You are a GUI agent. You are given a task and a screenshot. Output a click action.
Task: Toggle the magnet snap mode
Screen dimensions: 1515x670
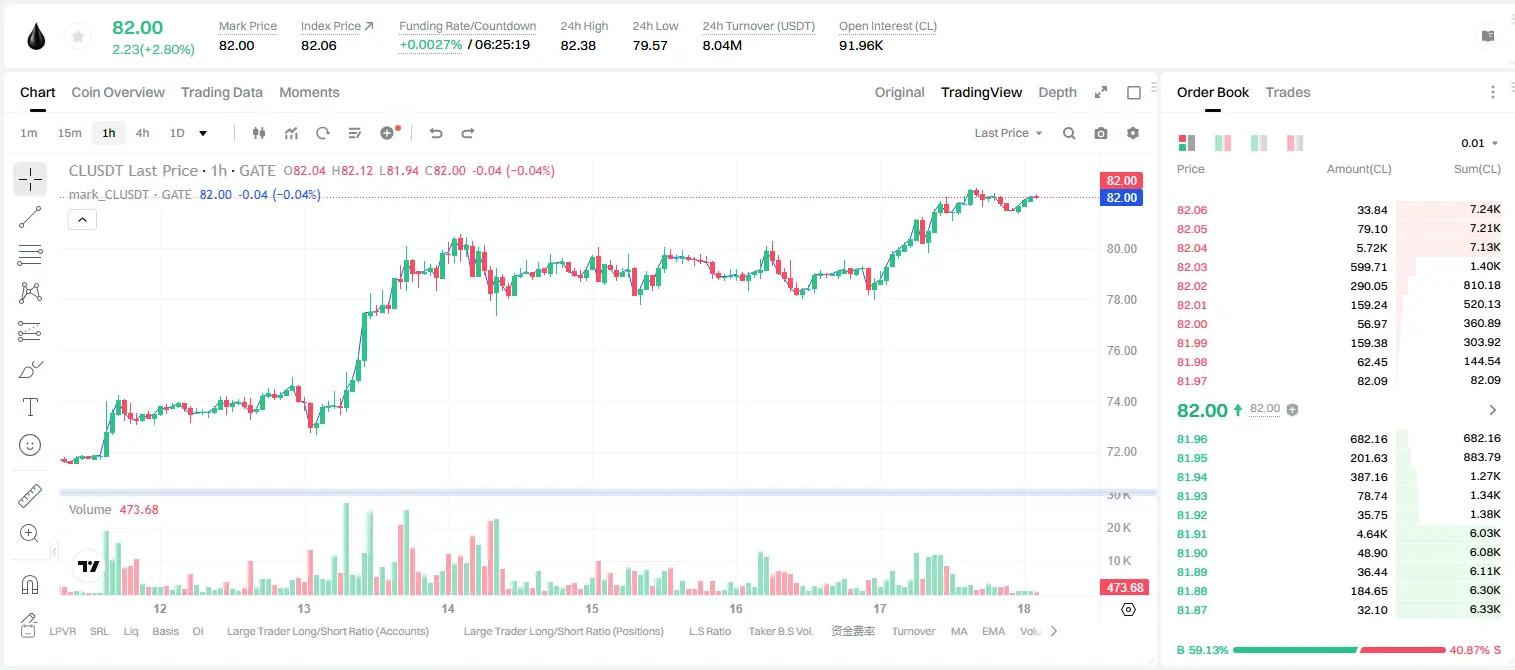coord(30,585)
